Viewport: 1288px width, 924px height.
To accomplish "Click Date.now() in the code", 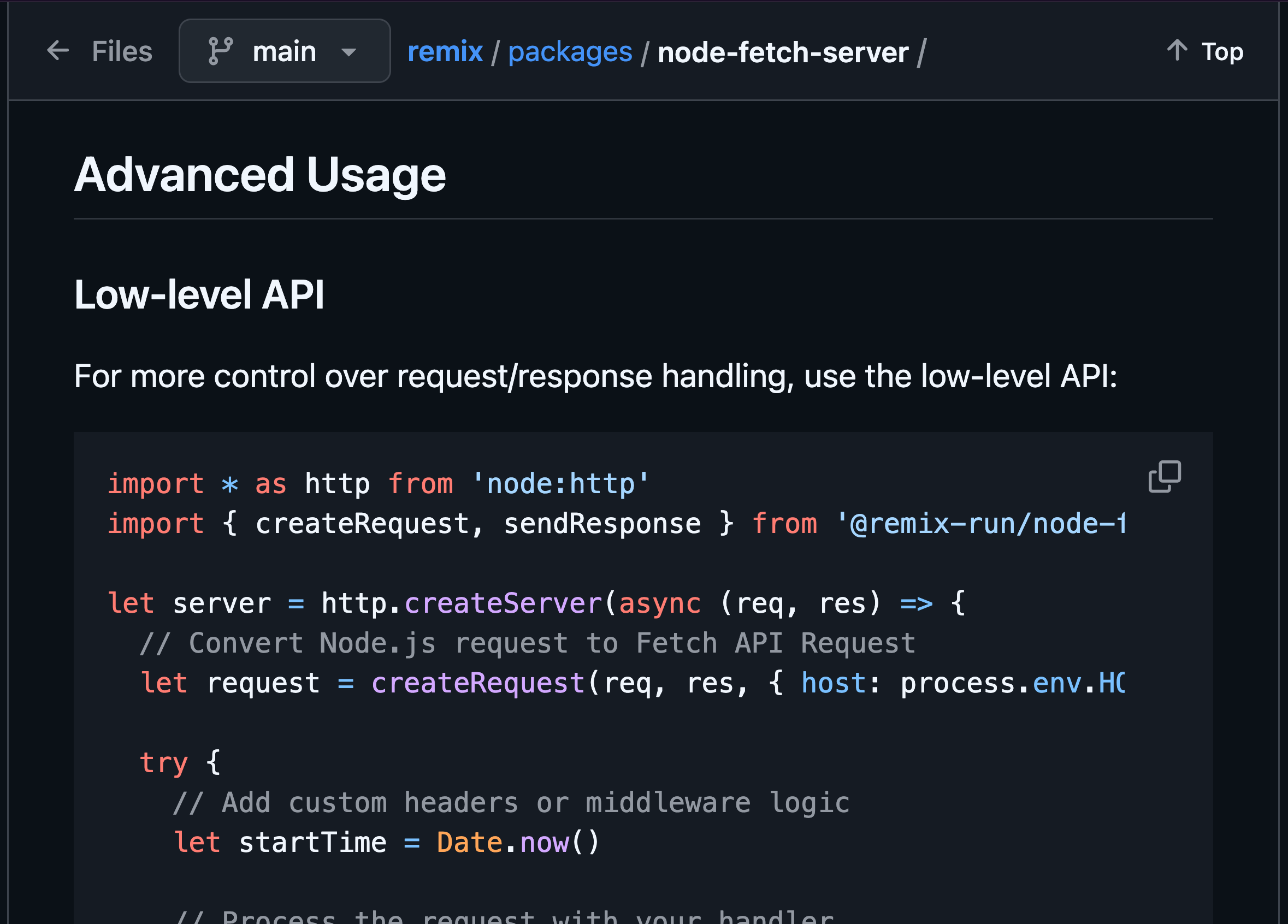I will pos(517,842).
